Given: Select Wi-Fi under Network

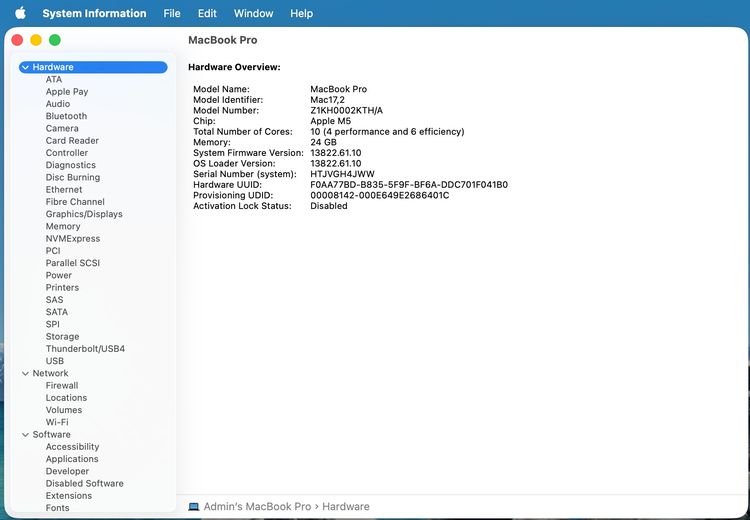Looking at the screenshot, I should pos(57,422).
